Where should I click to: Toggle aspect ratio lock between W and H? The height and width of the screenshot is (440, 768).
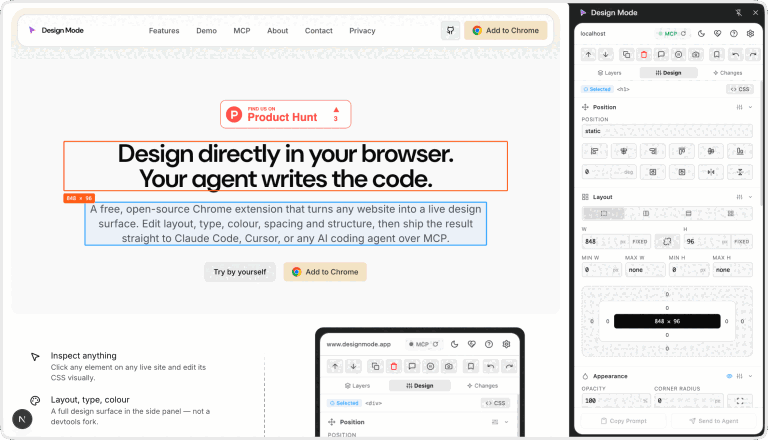[667, 242]
